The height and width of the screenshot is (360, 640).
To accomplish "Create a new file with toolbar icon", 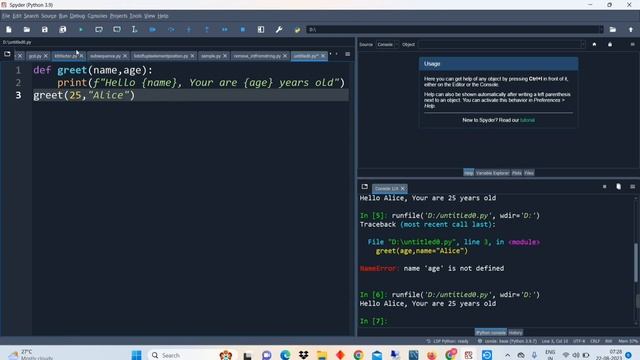I will click(x=9, y=29).
